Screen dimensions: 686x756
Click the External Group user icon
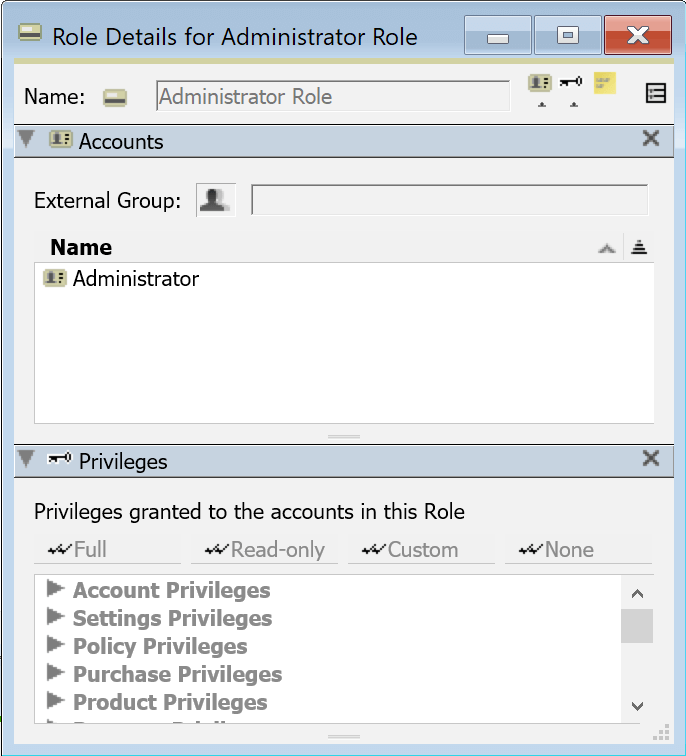[212, 200]
